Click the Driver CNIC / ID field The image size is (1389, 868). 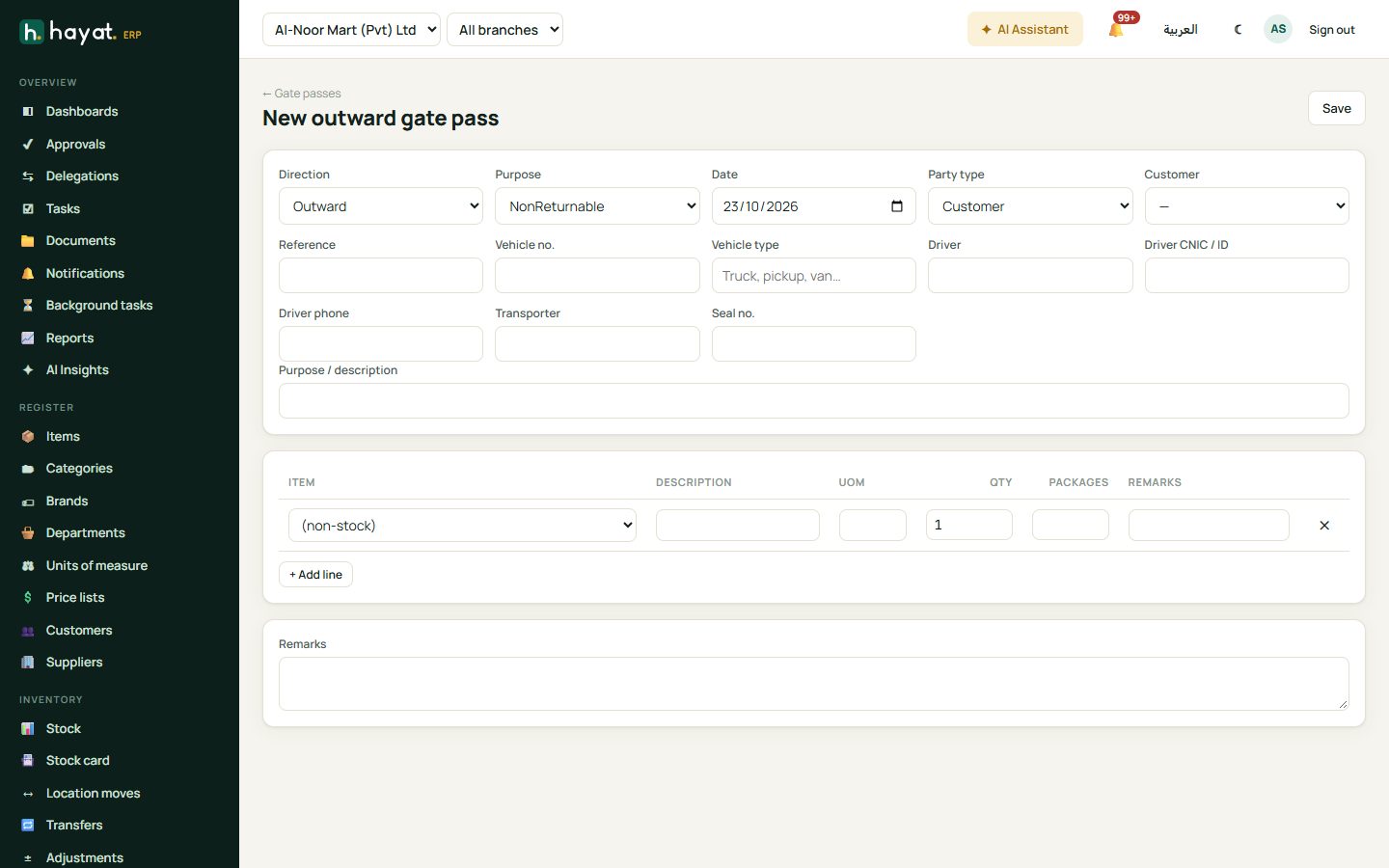coord(1246,276)
